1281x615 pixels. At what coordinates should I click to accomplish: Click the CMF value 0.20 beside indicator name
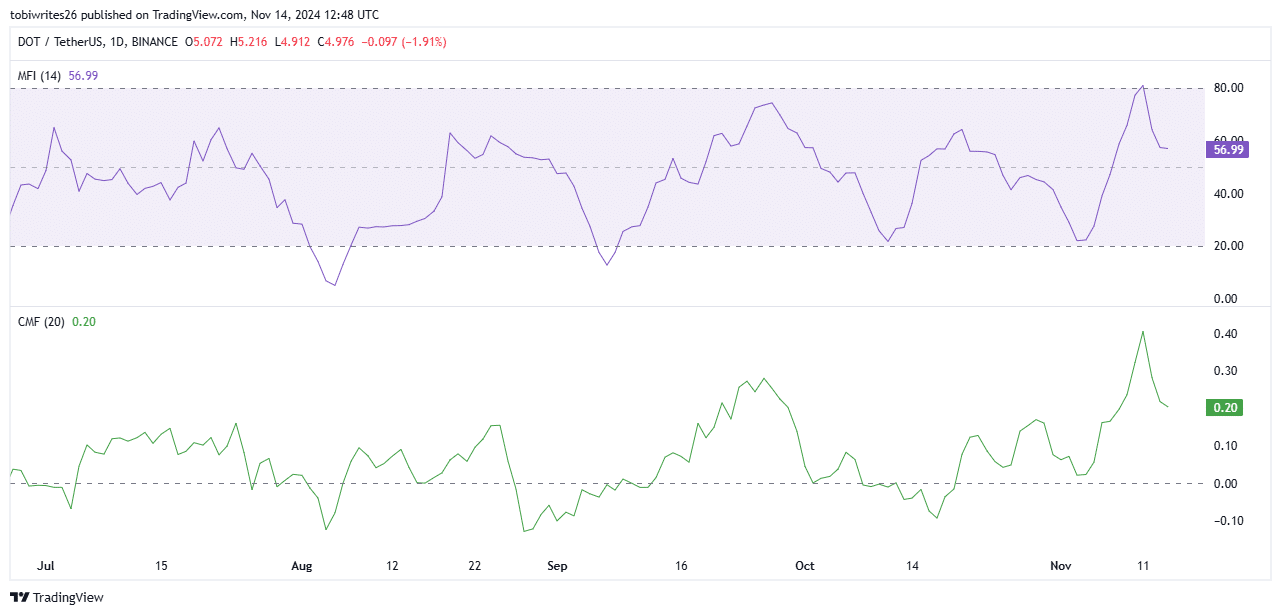pos(84,321)
